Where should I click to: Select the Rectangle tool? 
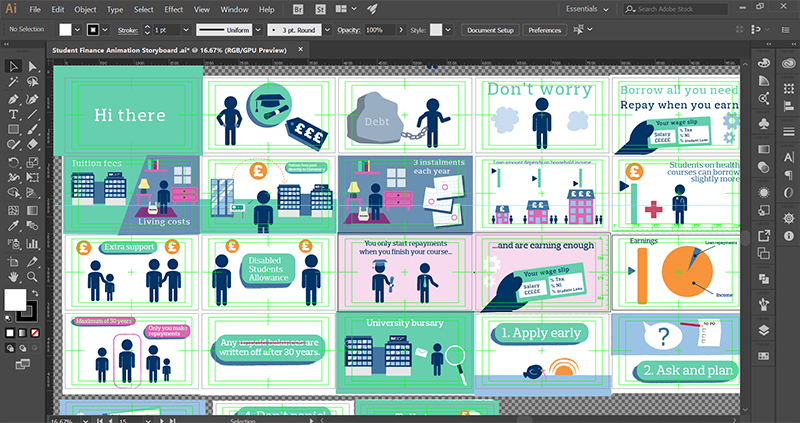(x=14, y=130)
